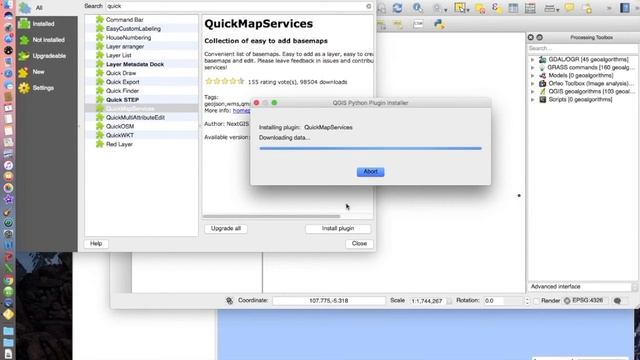This screenshot has height=360, width=640.
Task: Click the CSW catalog icon in toolbar
Action: 418,24
